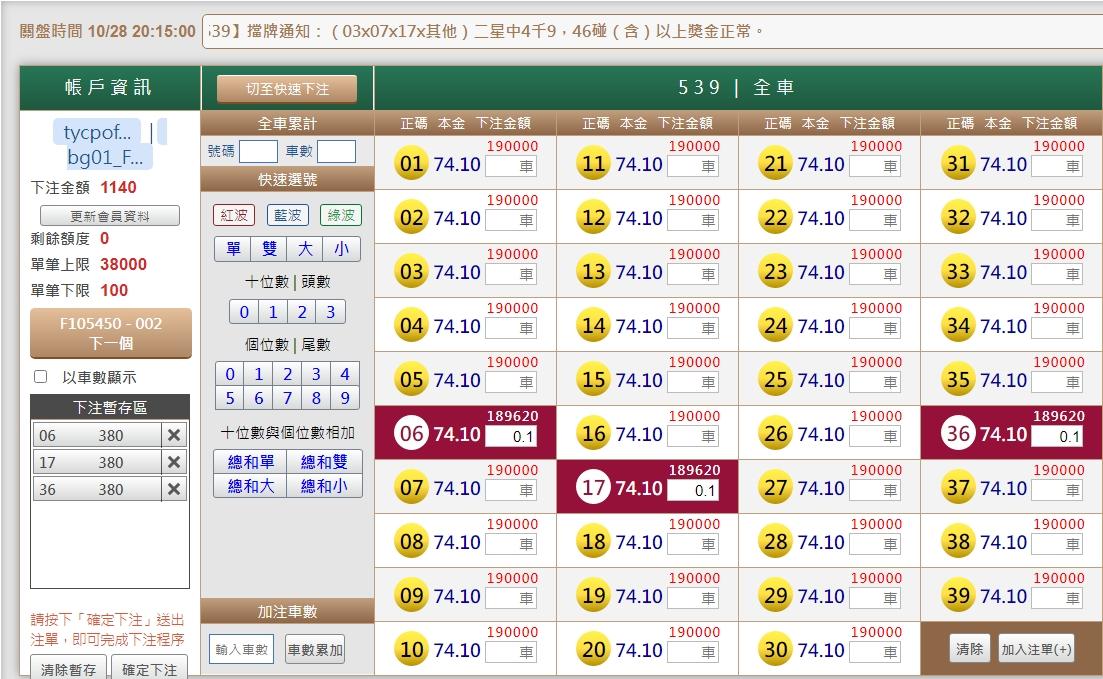Click the 車數累加 button

tap(314, 649)
